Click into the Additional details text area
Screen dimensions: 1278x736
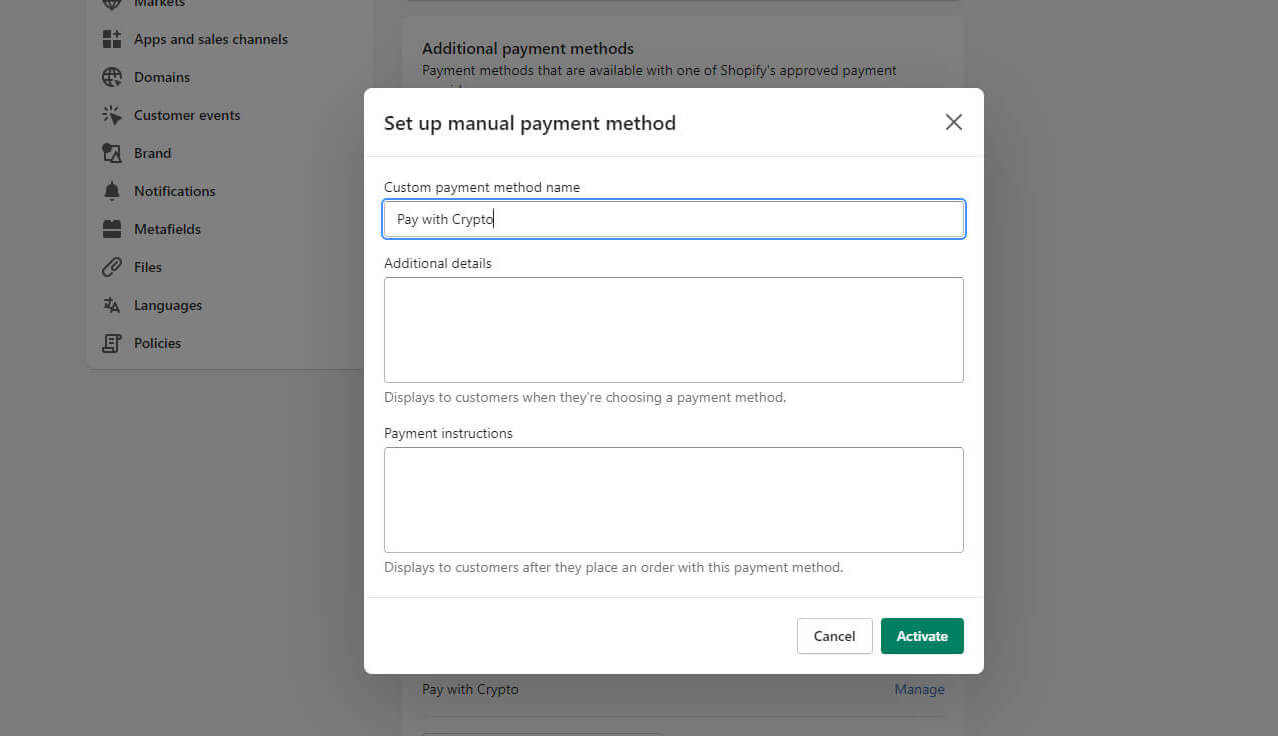point(673,330)
